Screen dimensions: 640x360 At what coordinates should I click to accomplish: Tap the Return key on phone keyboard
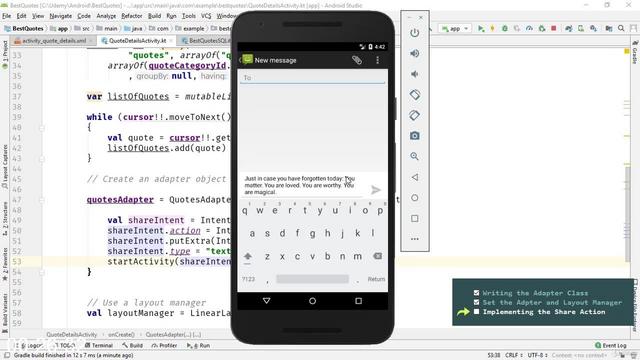[x=376, y=279]
